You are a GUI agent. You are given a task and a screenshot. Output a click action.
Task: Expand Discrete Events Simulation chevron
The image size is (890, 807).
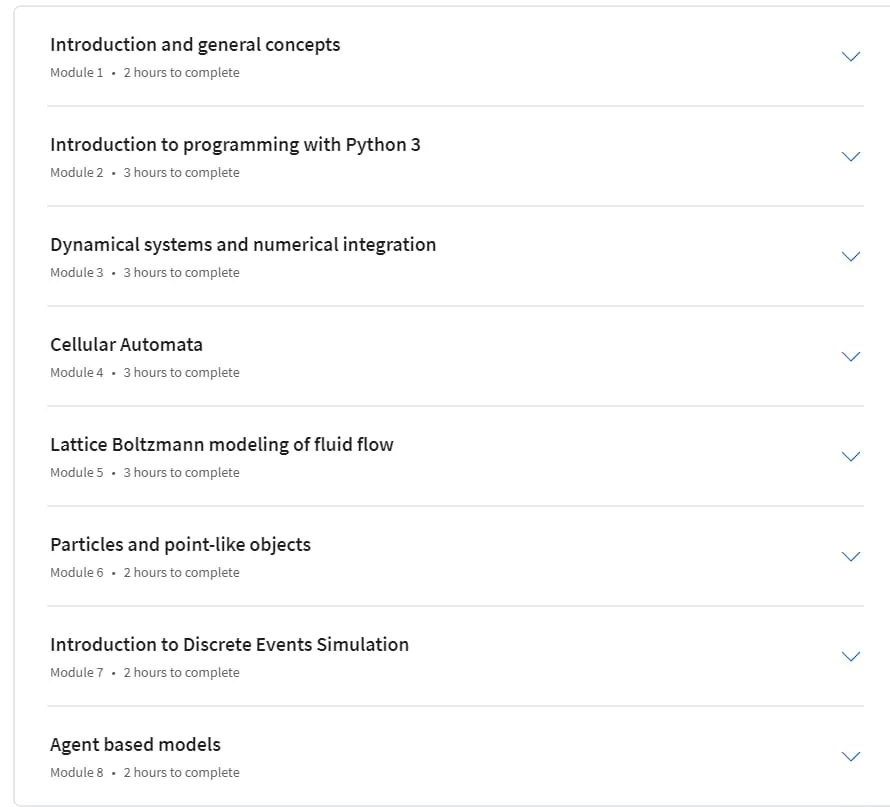[x=850, y=656]
